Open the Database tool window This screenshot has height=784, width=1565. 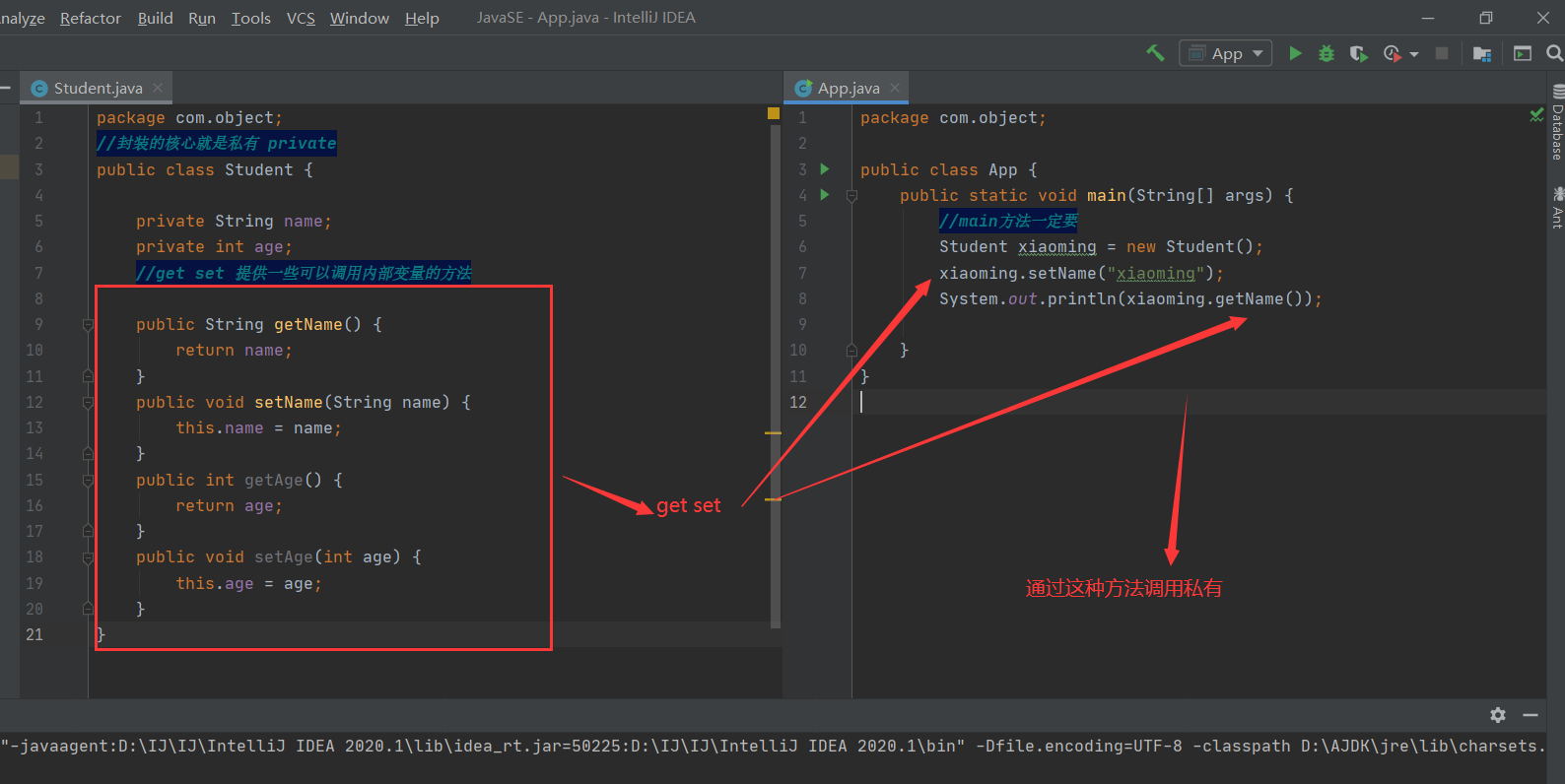pos(1556,123)
